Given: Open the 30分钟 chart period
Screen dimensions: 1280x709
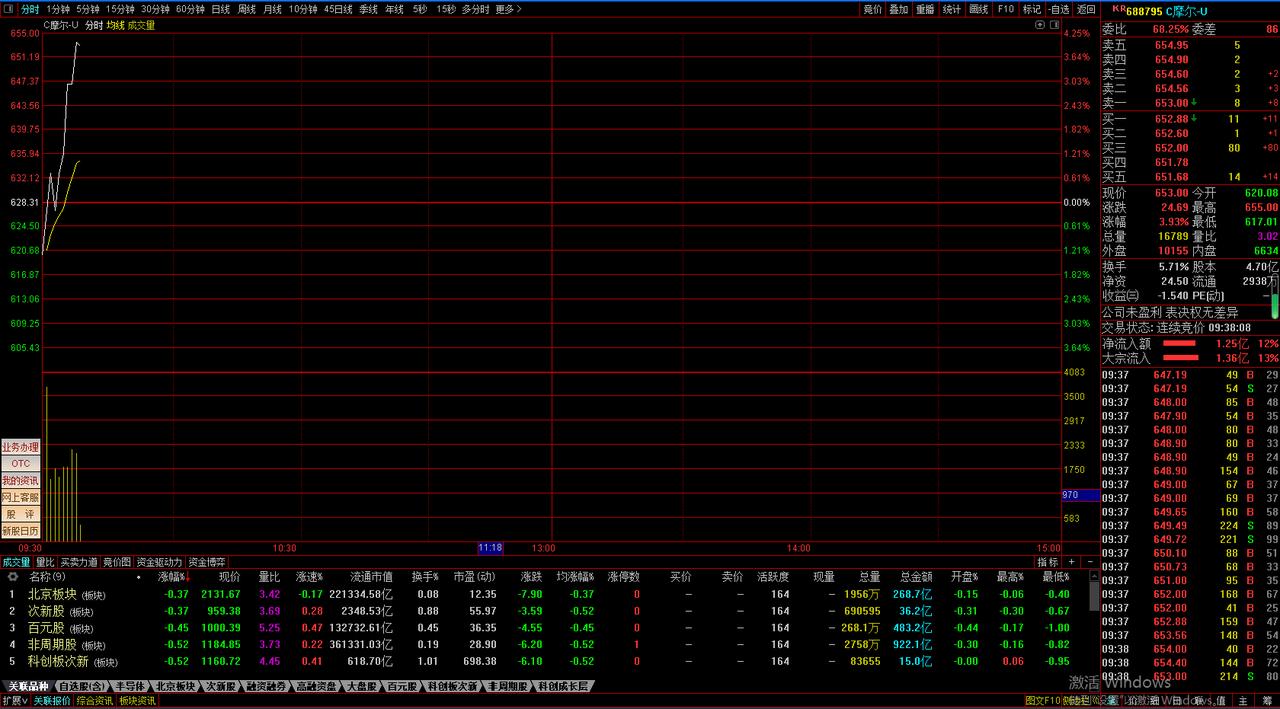Looking at the screenshot, I should 155,9.
